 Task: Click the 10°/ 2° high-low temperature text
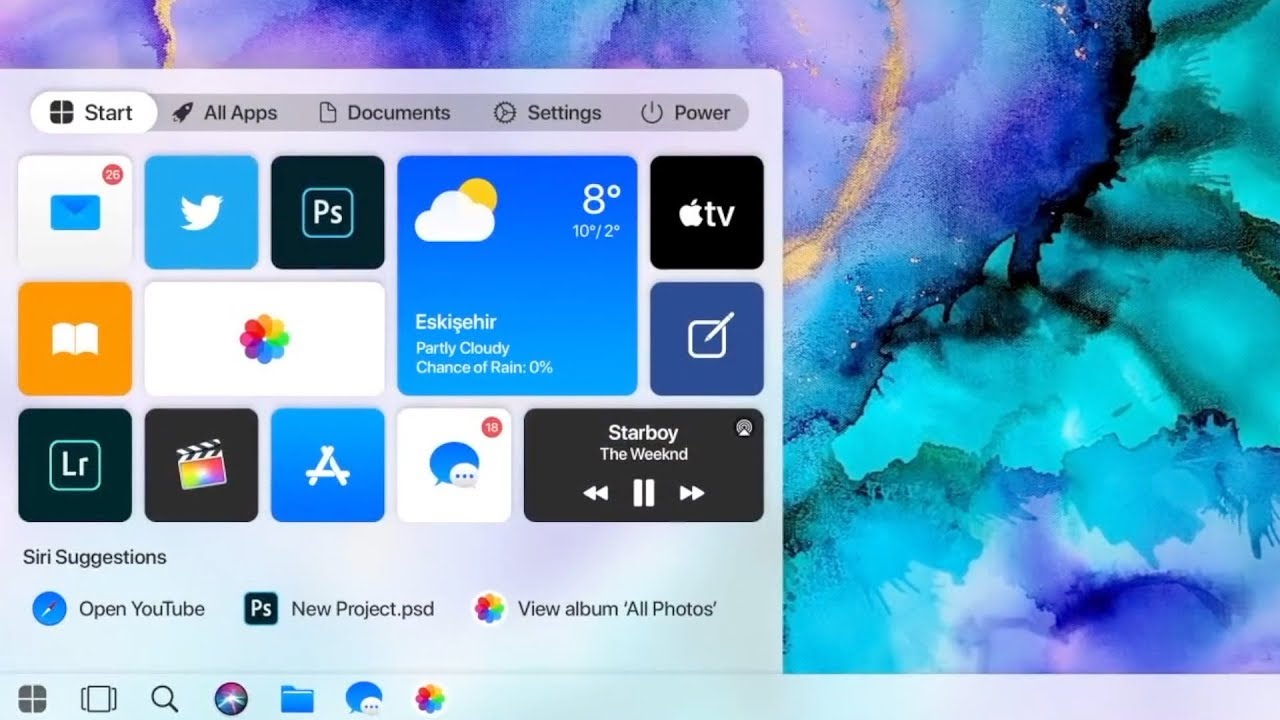pos(596,231)
